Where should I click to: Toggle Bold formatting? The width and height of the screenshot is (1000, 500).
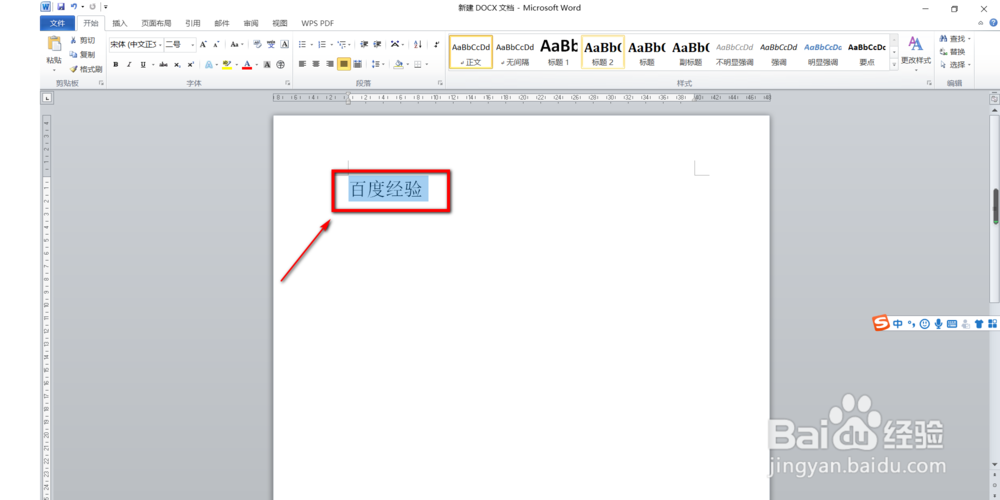pyautogui.click(x=115, y=64)
